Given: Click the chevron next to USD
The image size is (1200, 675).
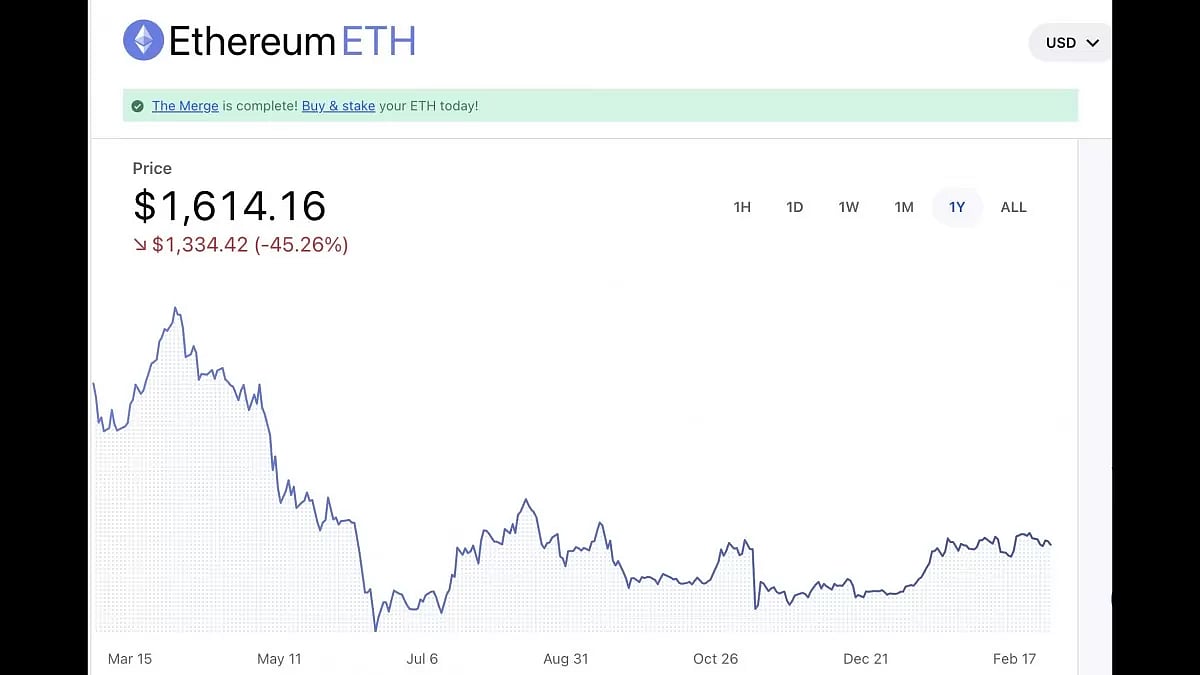Looking at the screenshot, I should pos(1091,43).
